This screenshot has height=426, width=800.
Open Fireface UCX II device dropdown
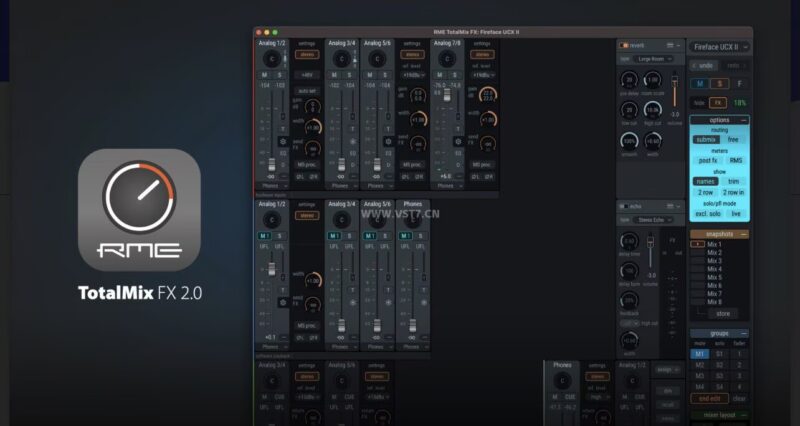pos(720,47)
